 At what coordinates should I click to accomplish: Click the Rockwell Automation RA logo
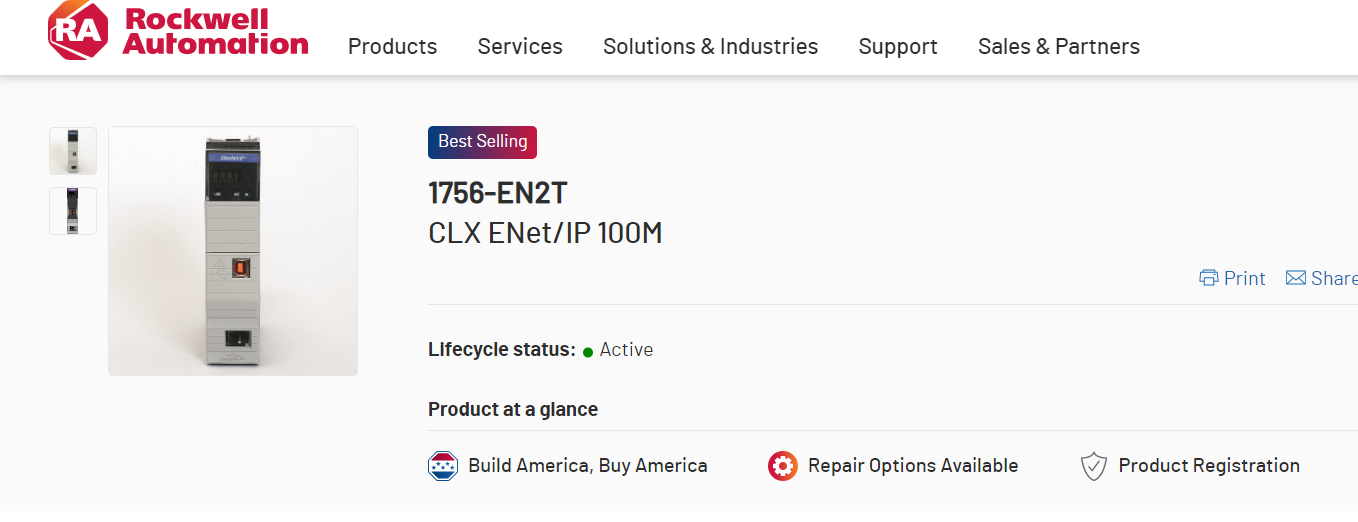tap(78, 31)
